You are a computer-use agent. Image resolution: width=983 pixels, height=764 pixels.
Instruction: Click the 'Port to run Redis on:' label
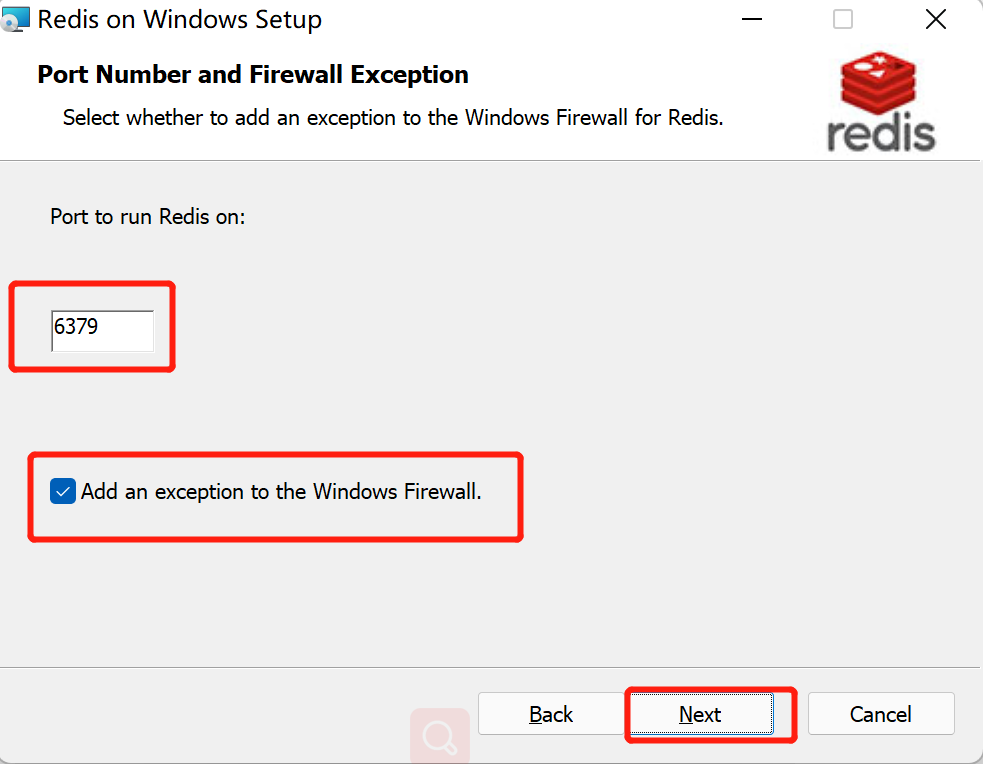148,217
